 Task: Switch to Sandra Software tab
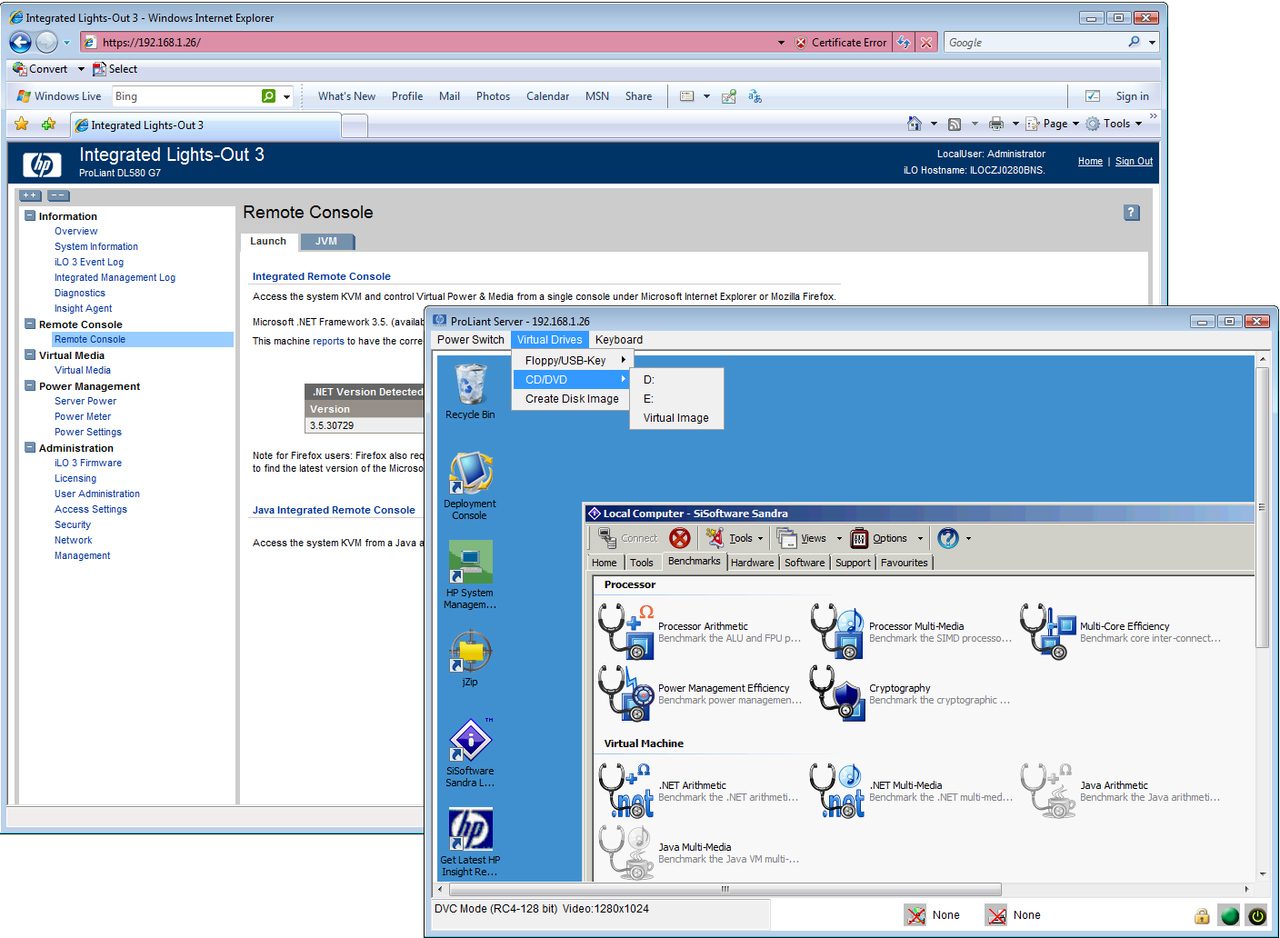pos(804,562)
